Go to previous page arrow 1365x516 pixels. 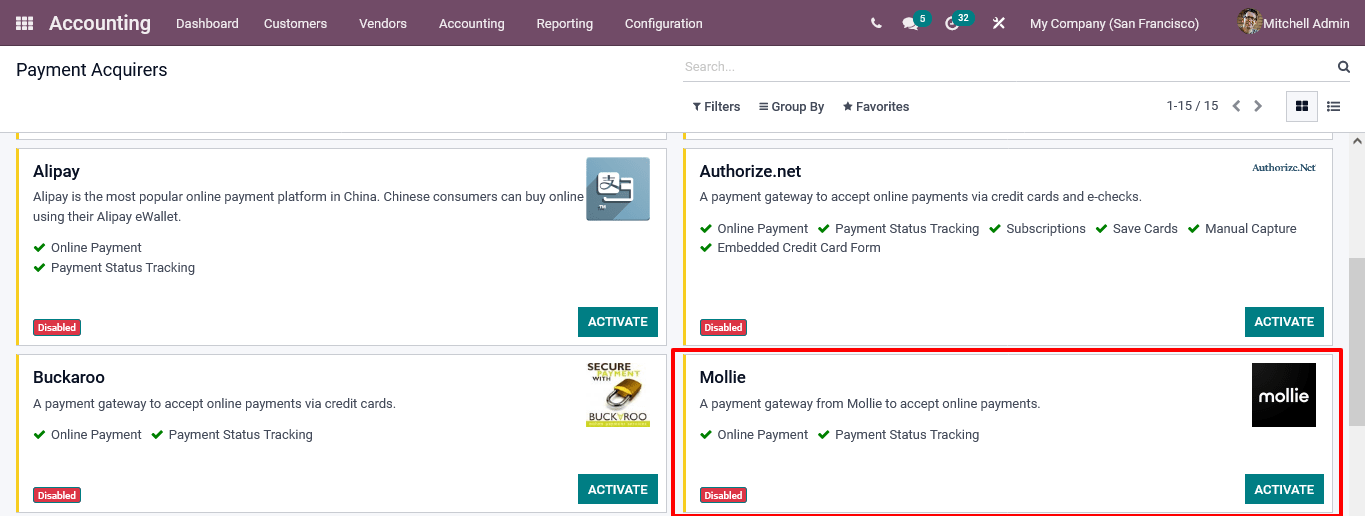pyautogui.click(x=1236, y=106)
